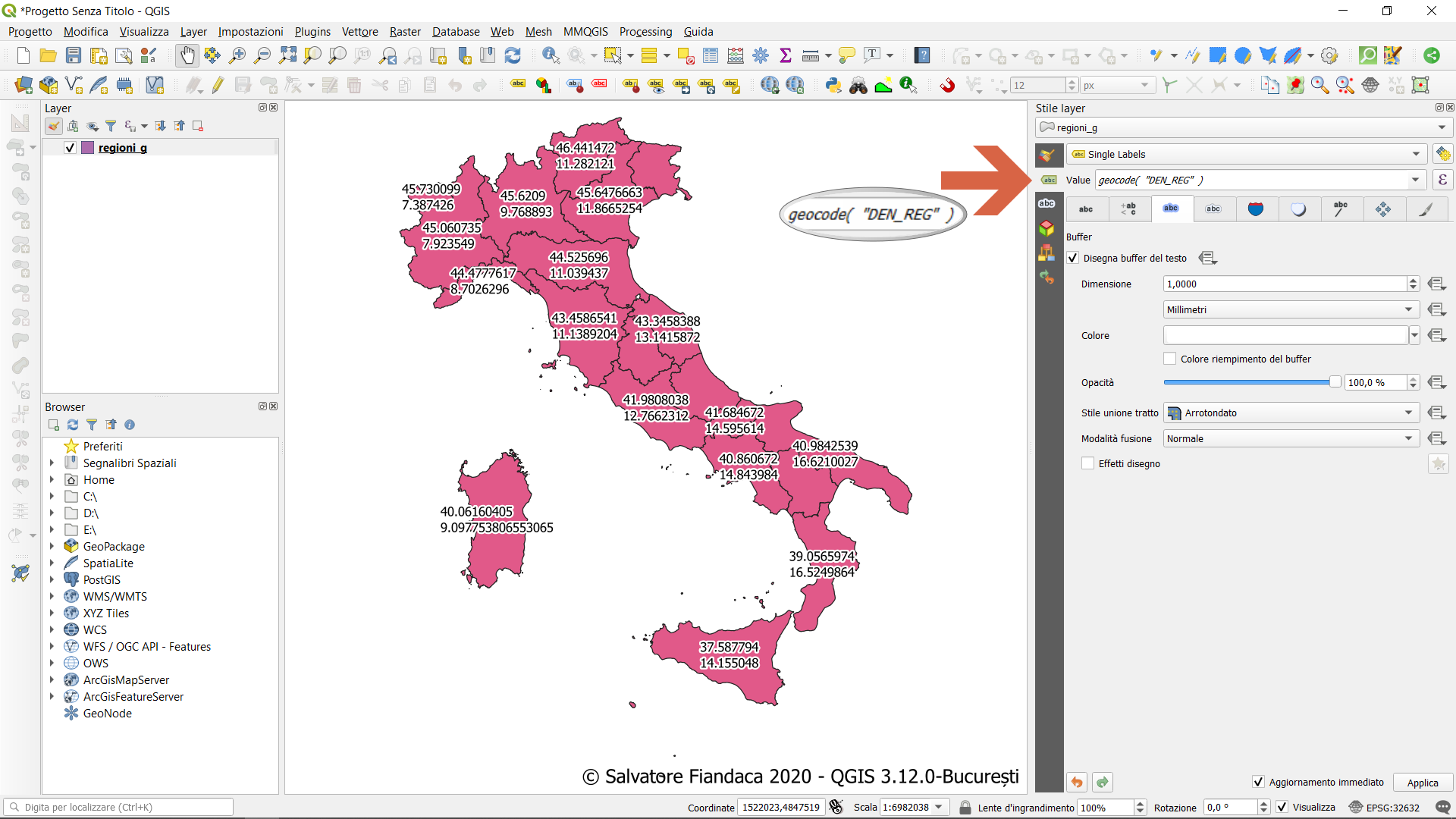Open the expression editor epsilon button
Image resolution: width=1456 pixels, height=819 pixels.
coord(1442,180)
